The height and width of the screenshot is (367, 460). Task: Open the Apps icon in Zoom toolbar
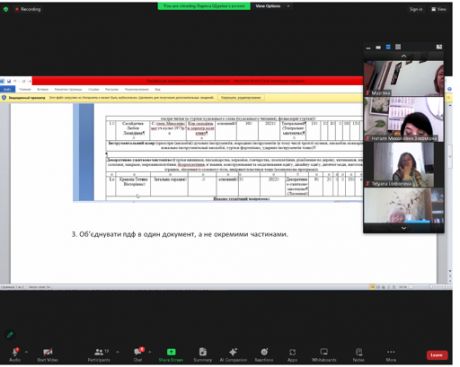[292, 354]
